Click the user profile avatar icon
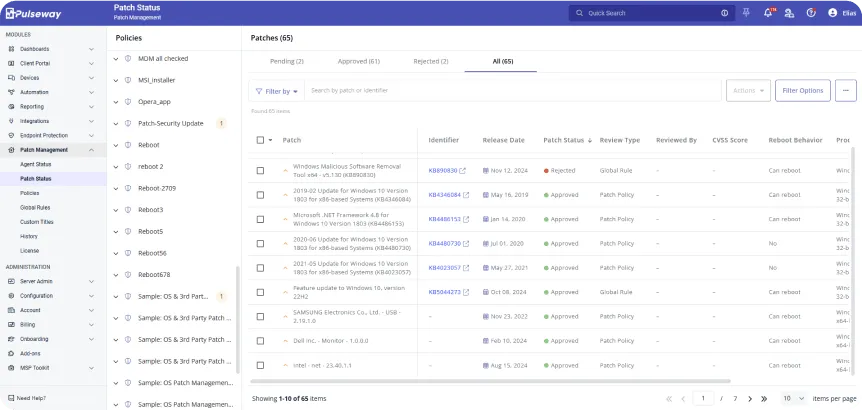862x410 pixels. pyautogui.click(x=833, y=13)
